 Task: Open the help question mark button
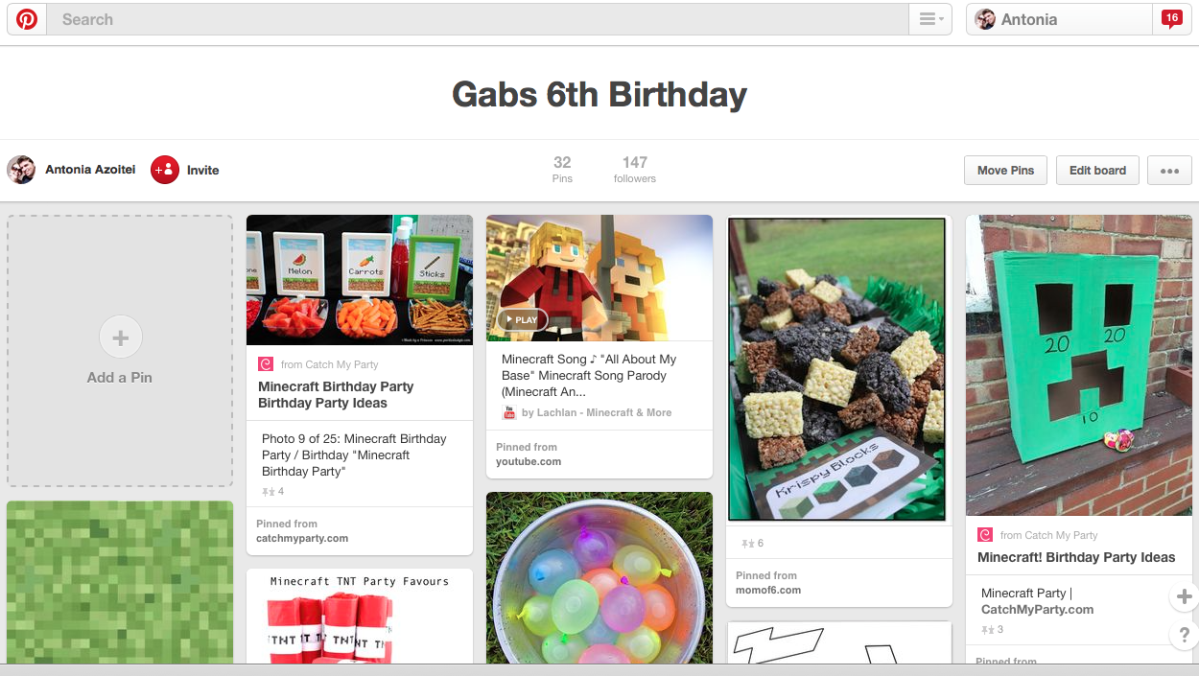pos(1184,634)
